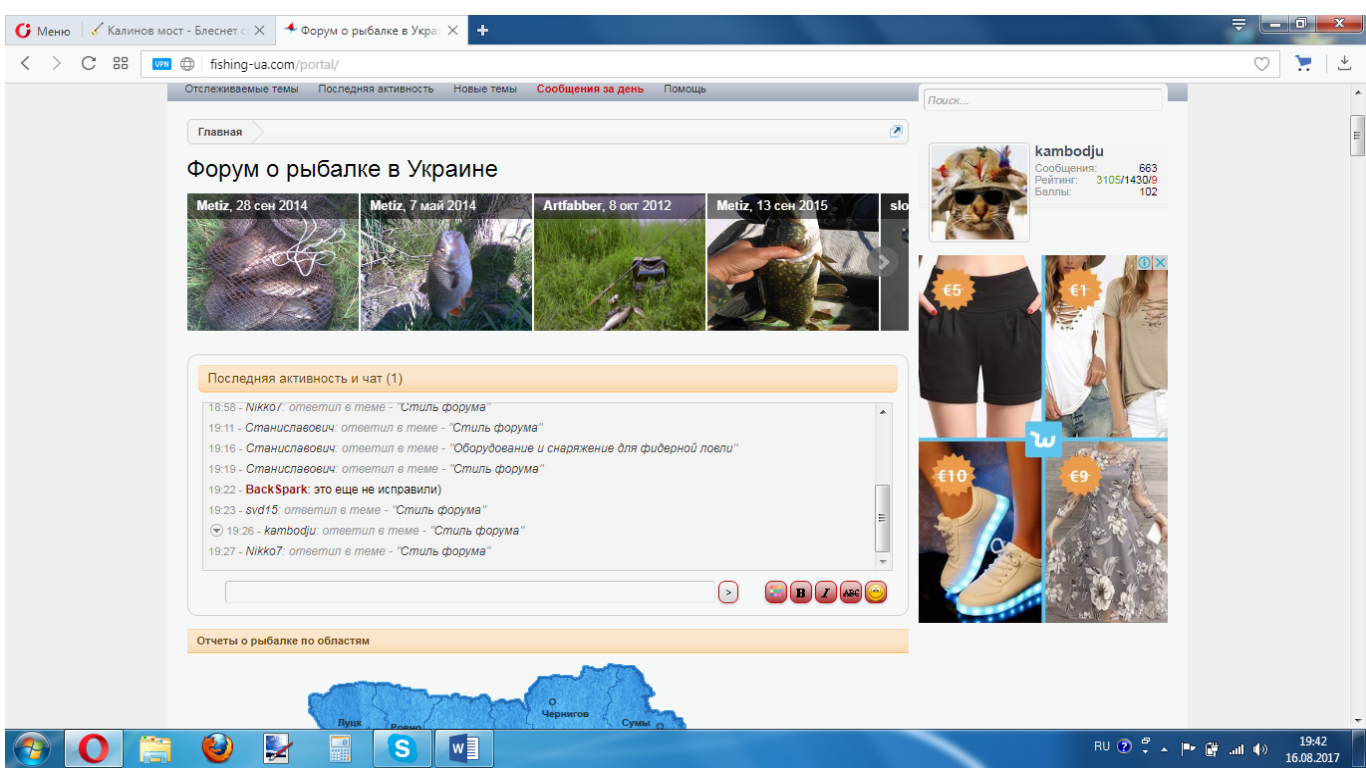Reload the page with the refresh icon
Screen dimensions: 1366x768
point(88,64)
